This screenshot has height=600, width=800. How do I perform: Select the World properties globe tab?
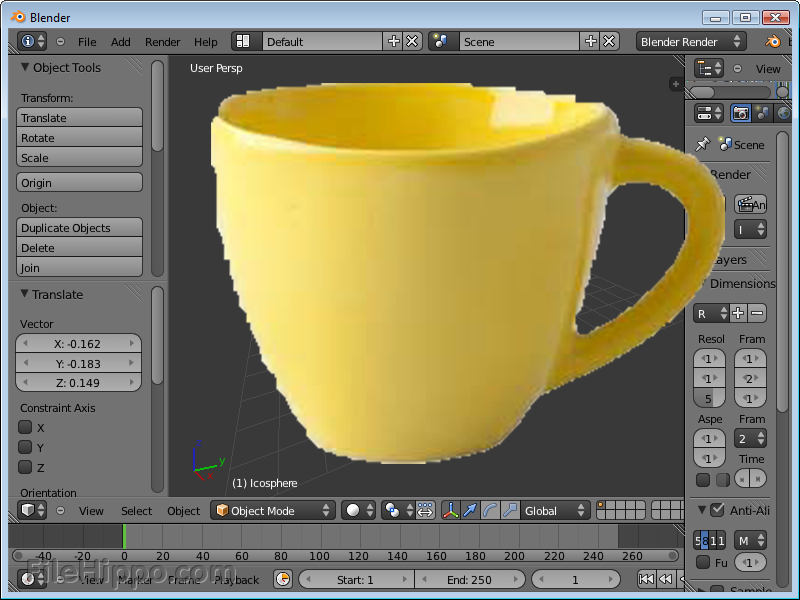pos(783,113)
